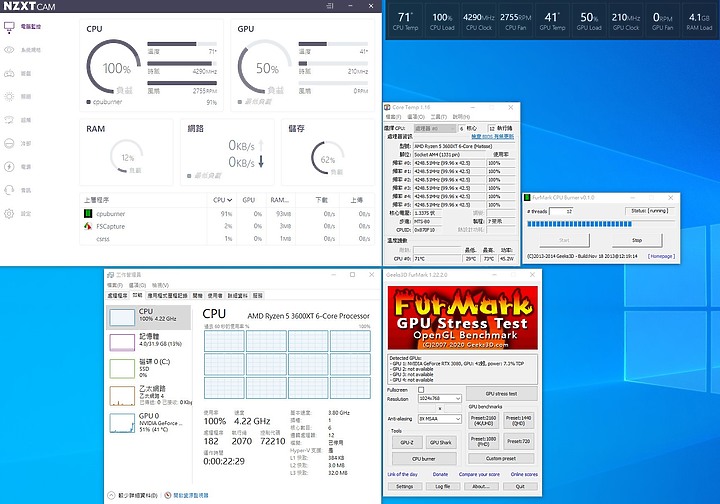Launch GPU Shark tool from FurMark

click(441, 442)
